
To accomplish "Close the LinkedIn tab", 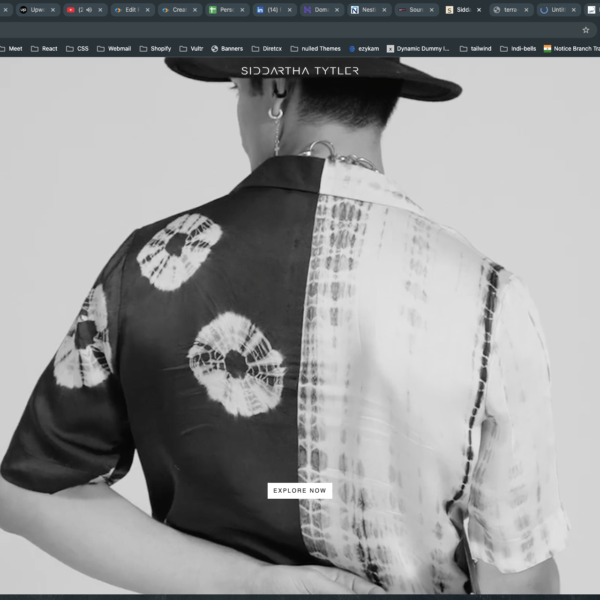I will click(x=289, y=10).
